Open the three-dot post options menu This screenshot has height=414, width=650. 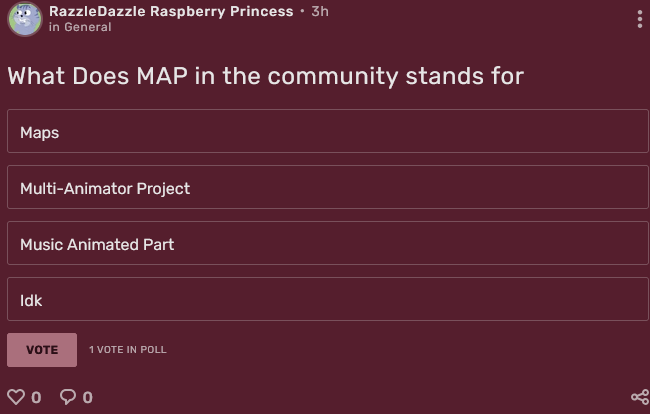640,19
